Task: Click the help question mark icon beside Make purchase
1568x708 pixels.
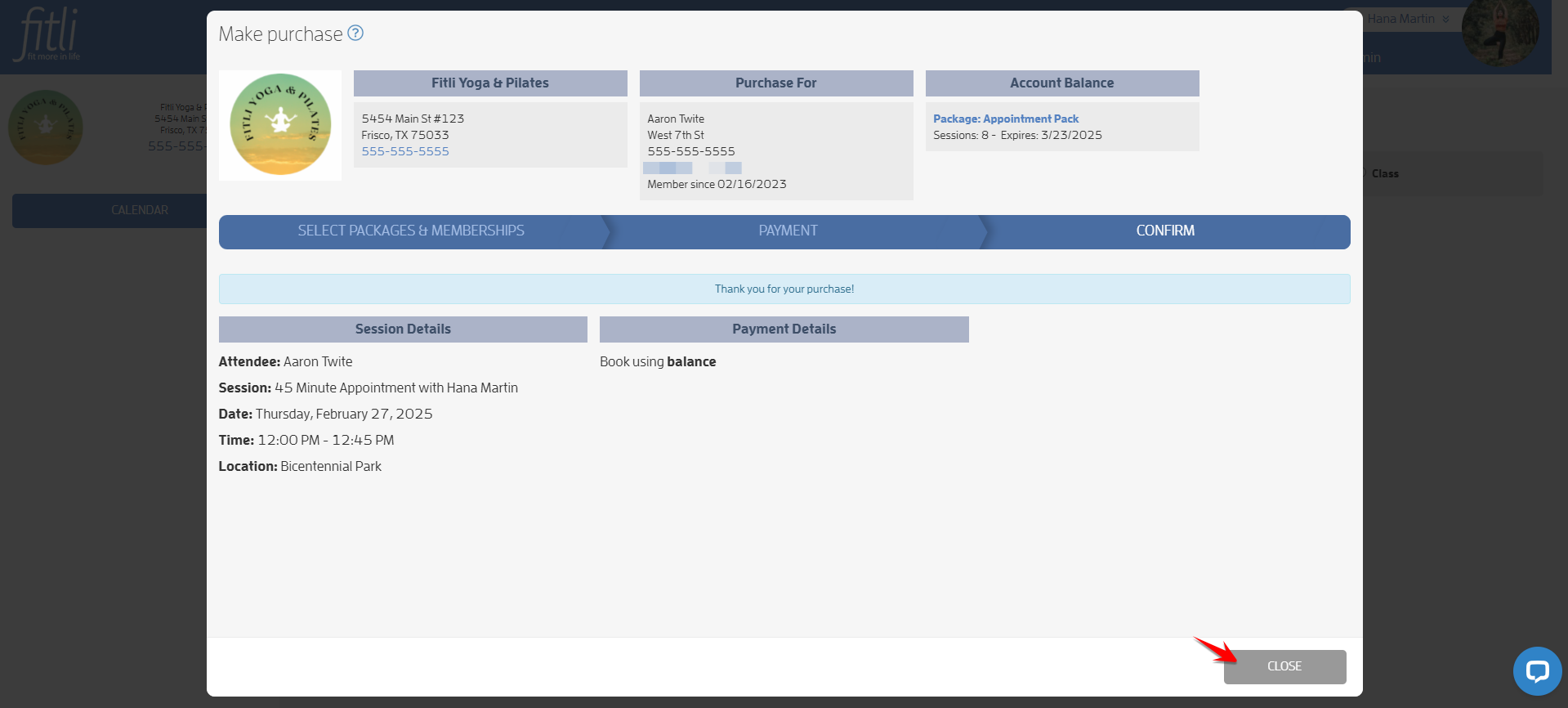Action: tap(355, 33)
